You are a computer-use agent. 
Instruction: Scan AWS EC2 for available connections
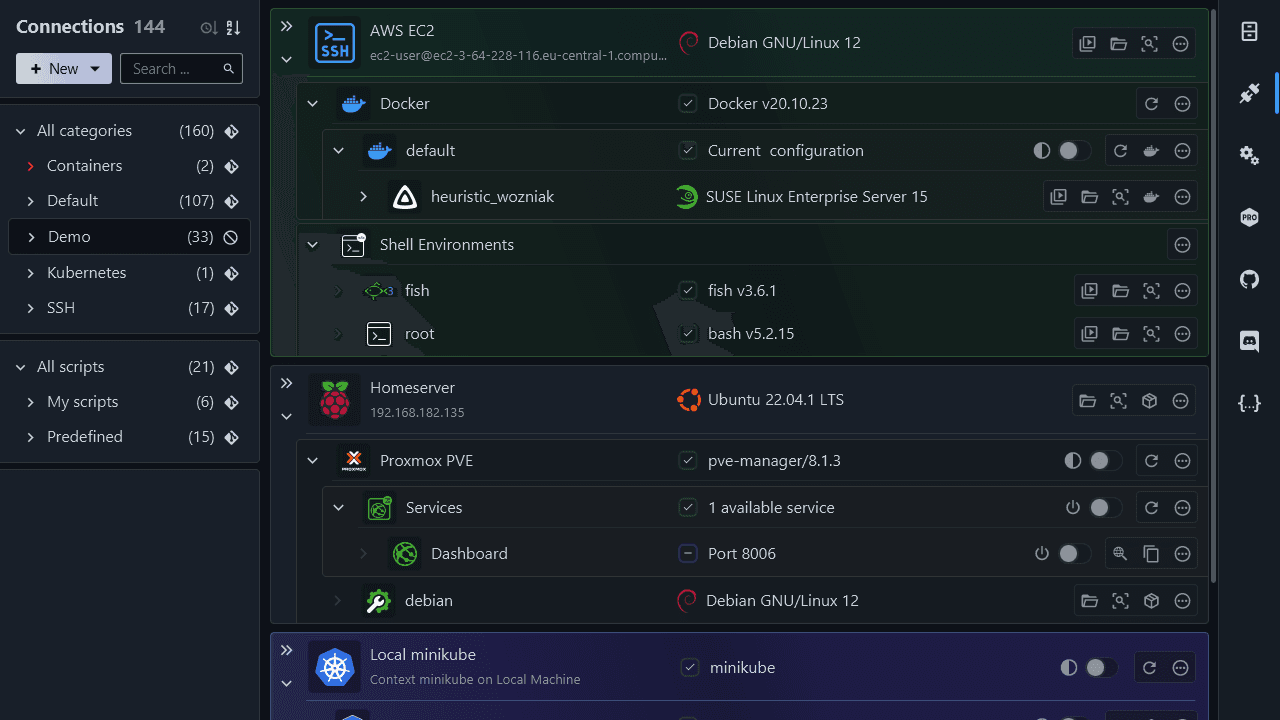(x=1149, y=44)
